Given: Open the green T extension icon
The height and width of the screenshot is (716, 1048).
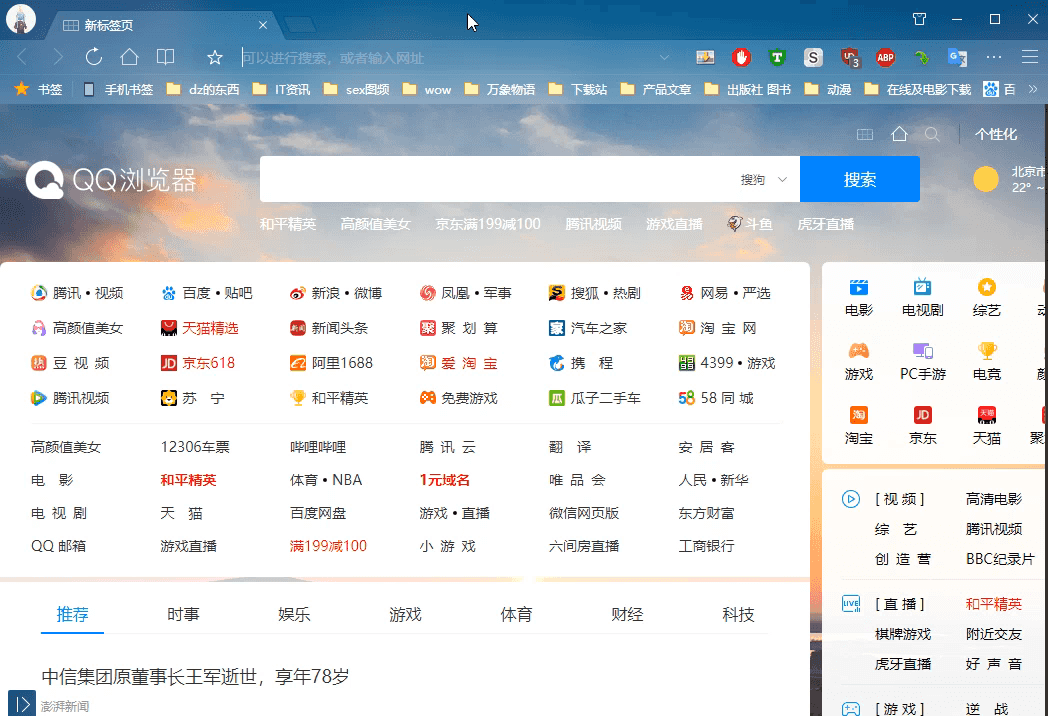Looking at the screenshot, I should pyautogui.click(x=777, y=57).
